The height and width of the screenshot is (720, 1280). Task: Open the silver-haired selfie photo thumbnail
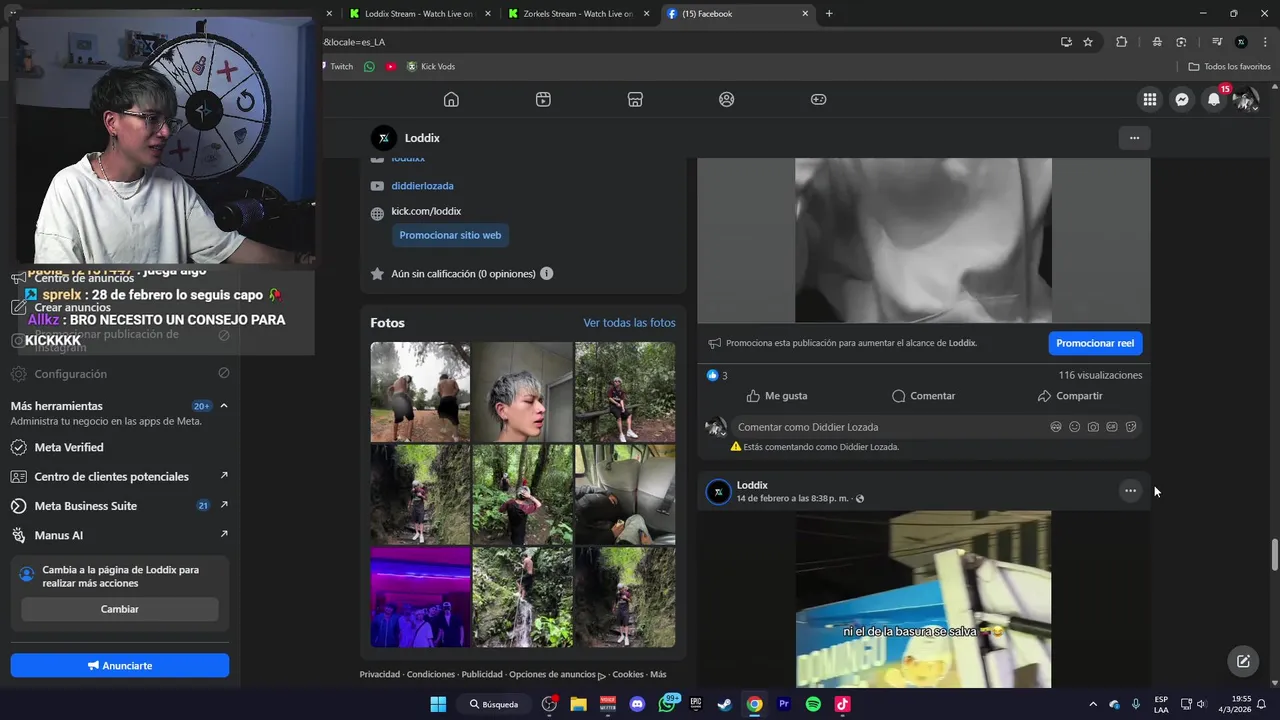[523, 392]
